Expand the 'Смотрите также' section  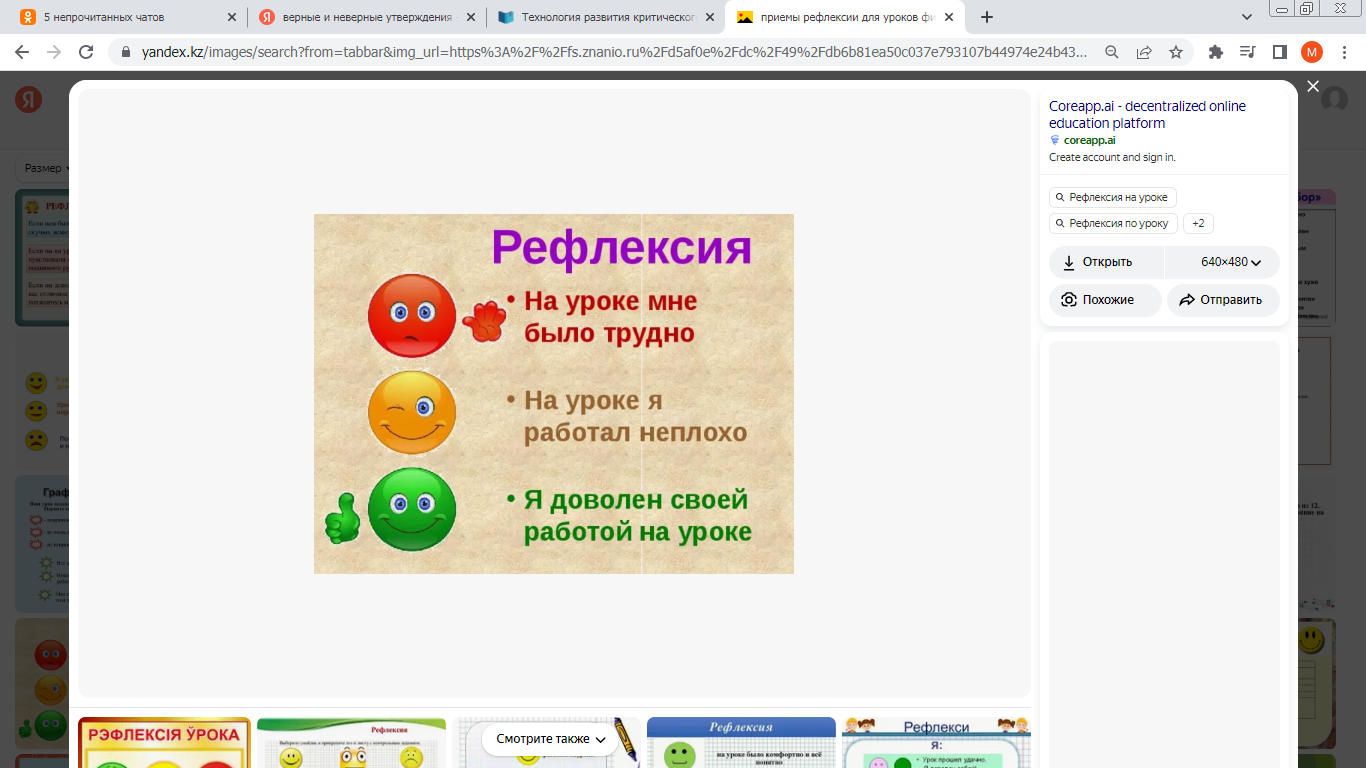pyautogui.click(x=551, y=739)
